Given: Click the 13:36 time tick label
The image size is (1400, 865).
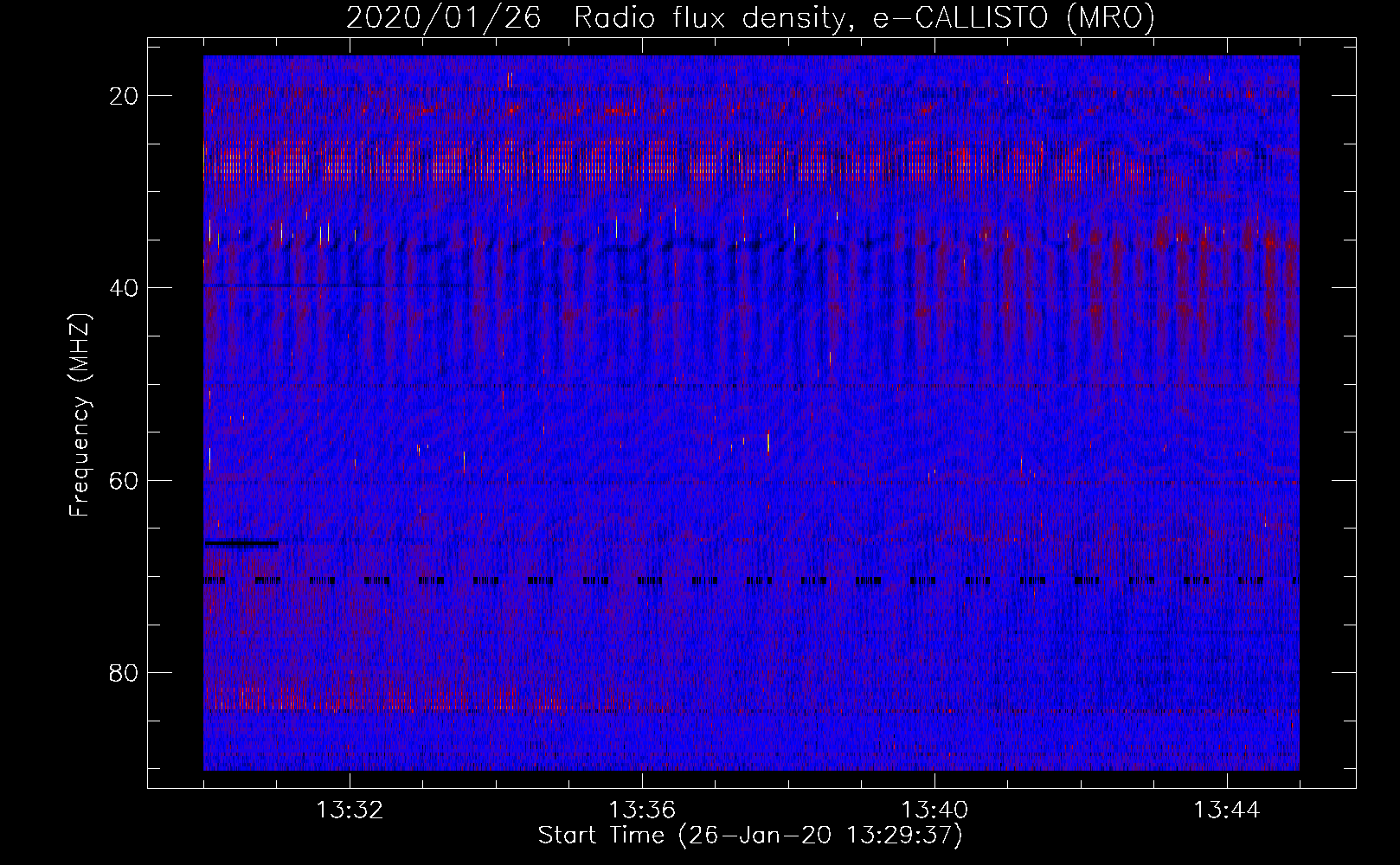Looking at the screenshot, I should click(x=642, y=811).
